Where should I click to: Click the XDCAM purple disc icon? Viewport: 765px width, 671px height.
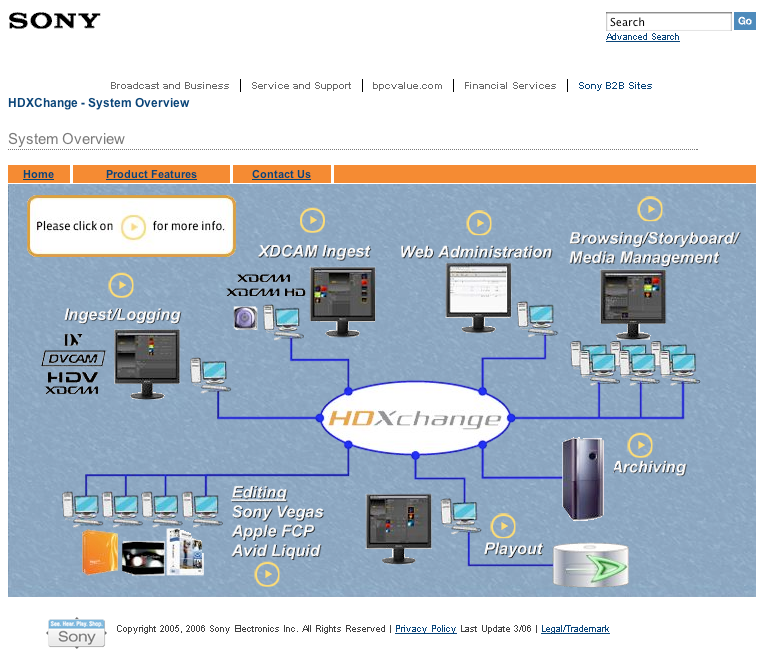coord(245,318)
